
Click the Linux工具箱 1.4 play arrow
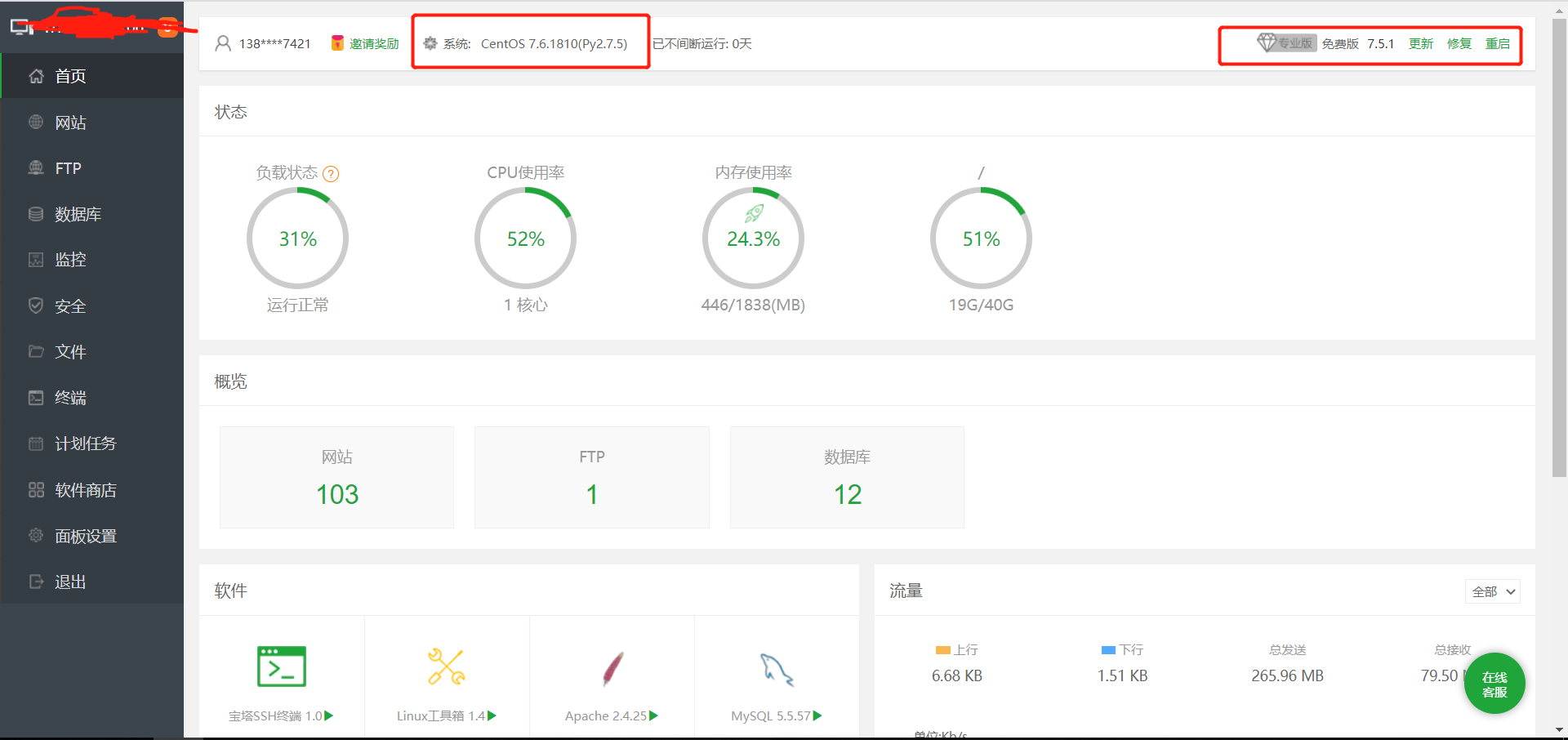pyautogui.click(x=492, y=715)
